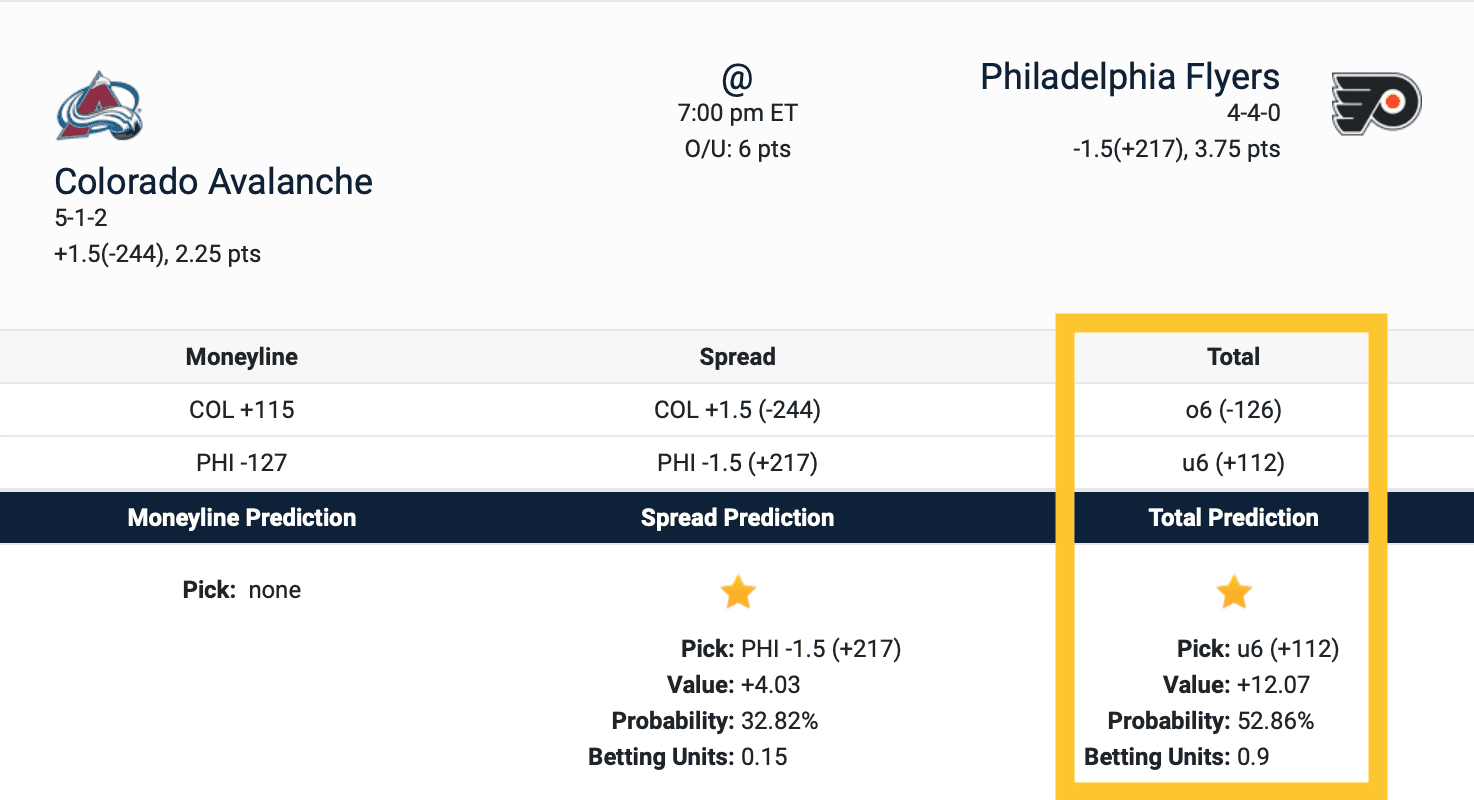Click the Moneyline column header
The width and height of the screenshot is (1474, 800).
click(242, 357)
